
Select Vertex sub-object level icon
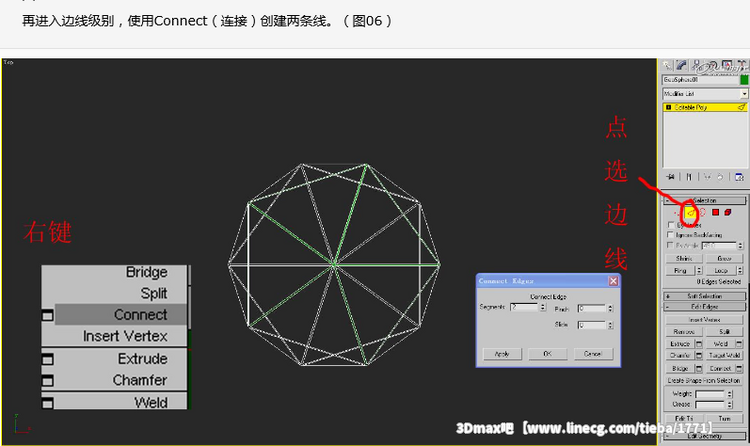point(677,212)
